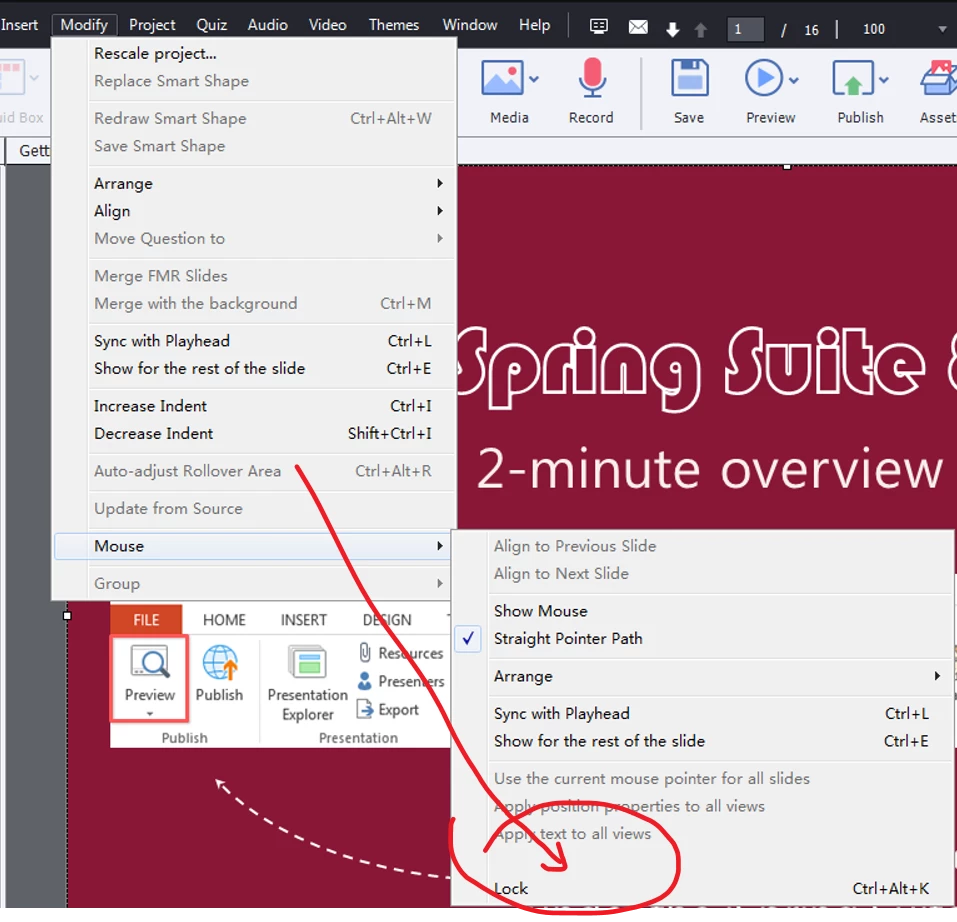Select the ribbon image on the slide
Image resolution: width=957 pixels, height=922 pixels.
pos(281,675)
